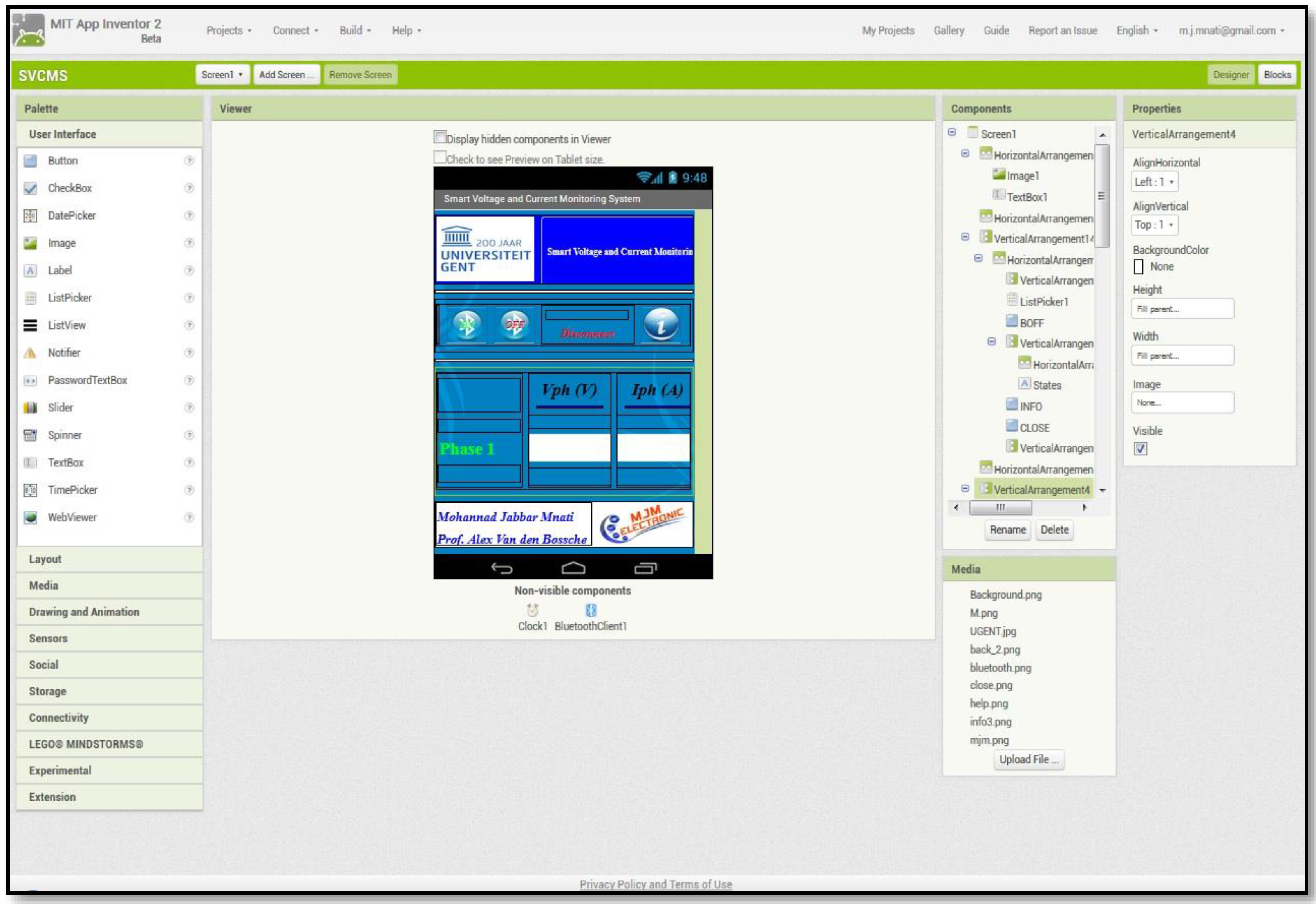The width and height of the screenshot is (1316, 904).
Task: Switch to the Blocks editor
Action: [1277, 75]
